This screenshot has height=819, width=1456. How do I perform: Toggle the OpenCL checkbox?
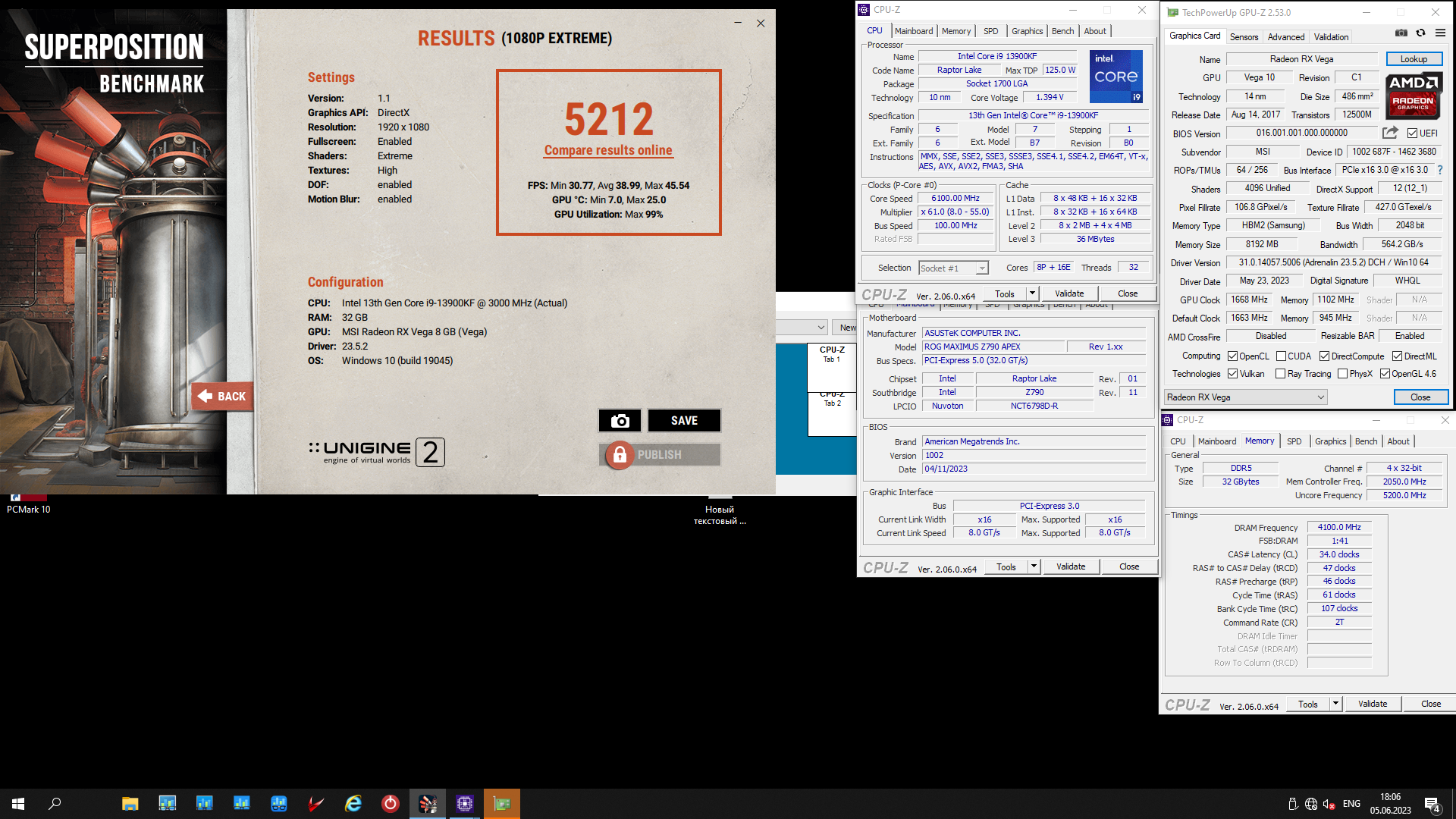(x=1233, y=356)
